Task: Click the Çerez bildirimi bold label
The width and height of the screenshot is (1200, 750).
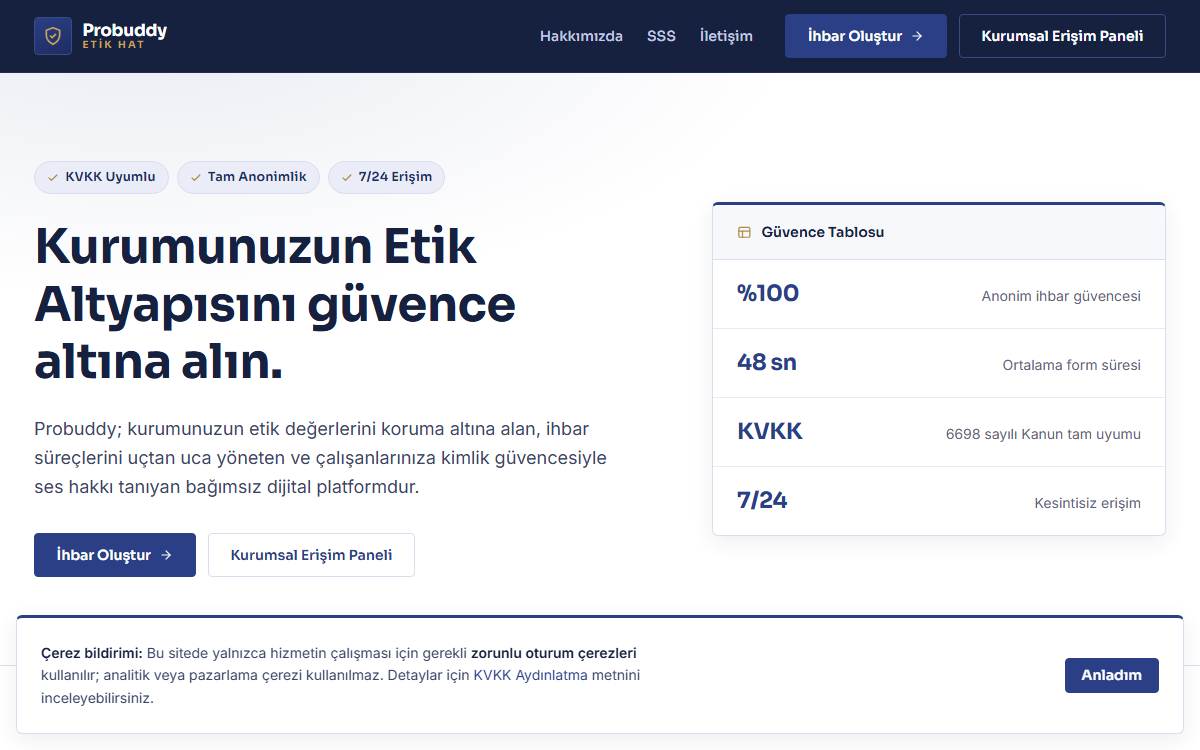Action: click(x=92, y=653)
